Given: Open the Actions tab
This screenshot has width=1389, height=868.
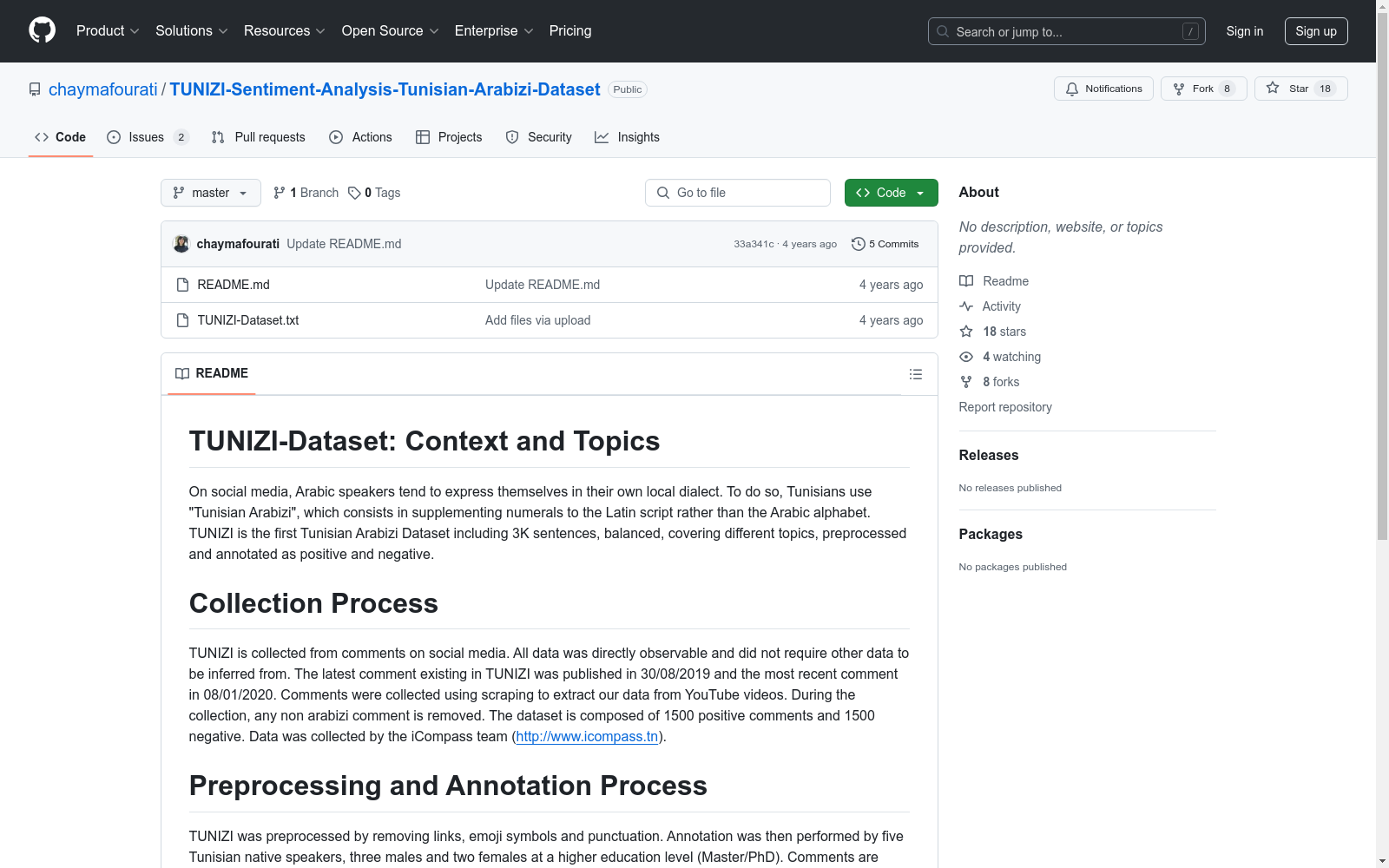Looking at the screenshot, I should coord(361,137).
